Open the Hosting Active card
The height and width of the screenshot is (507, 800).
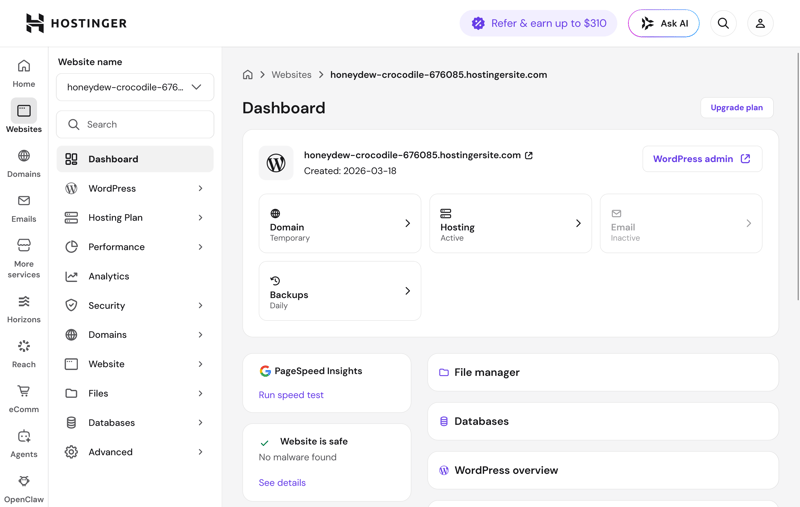click(510, 223)
